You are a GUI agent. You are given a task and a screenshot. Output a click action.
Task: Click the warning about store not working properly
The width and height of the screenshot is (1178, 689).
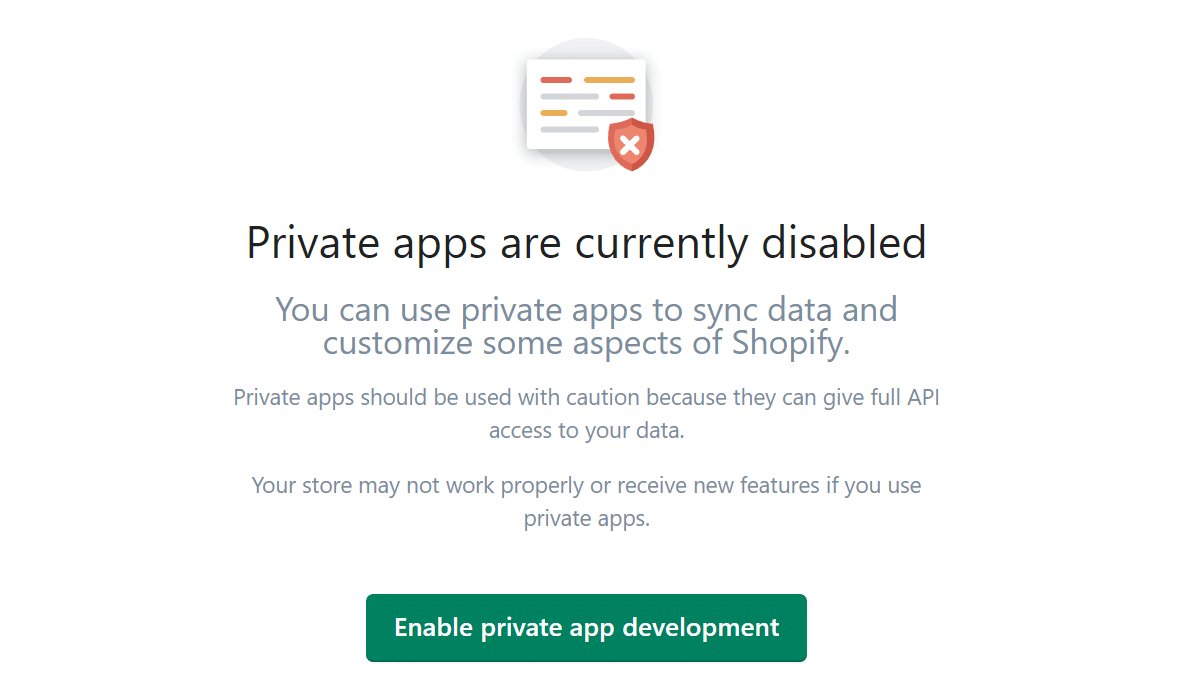pos(586,501)
